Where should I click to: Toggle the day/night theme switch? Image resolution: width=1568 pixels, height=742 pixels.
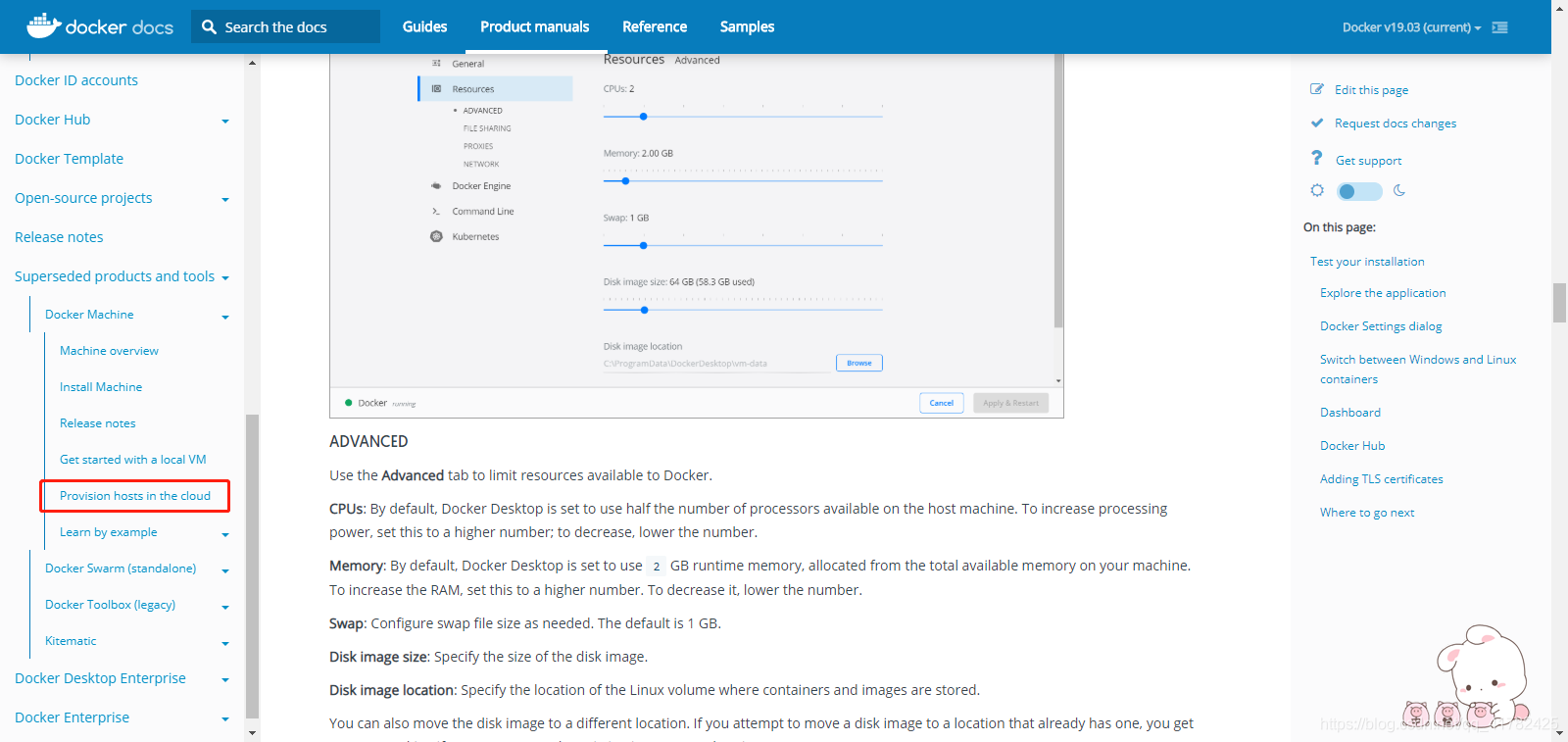point(1359,191)
